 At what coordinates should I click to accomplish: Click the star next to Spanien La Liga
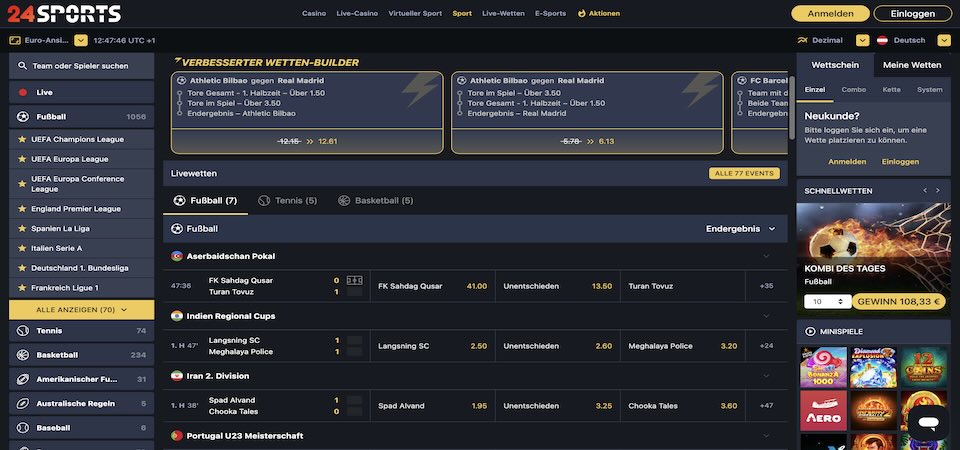(22, 228)
